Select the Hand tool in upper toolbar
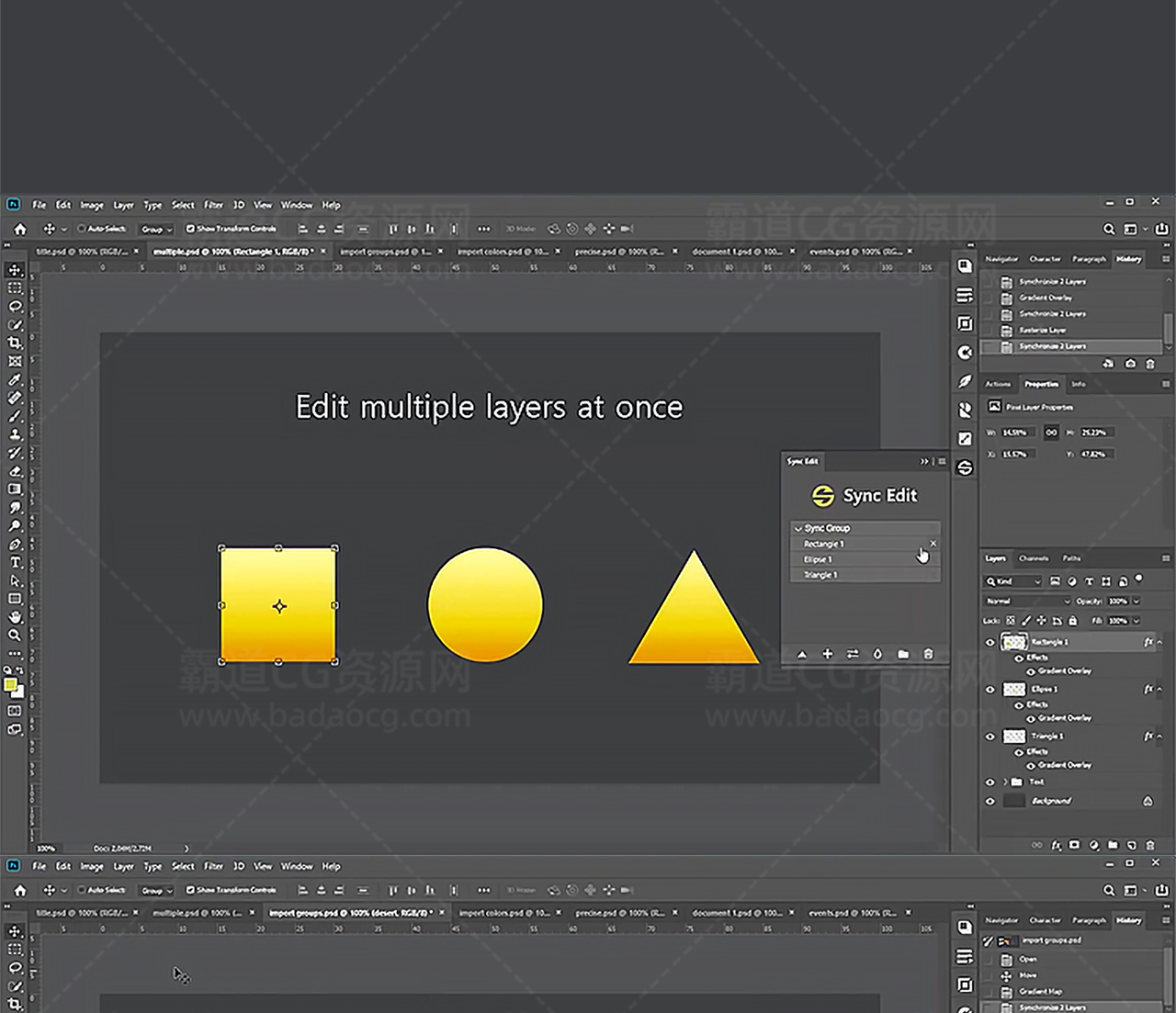The image size is (1176, 1013). [x=15, y=617]
